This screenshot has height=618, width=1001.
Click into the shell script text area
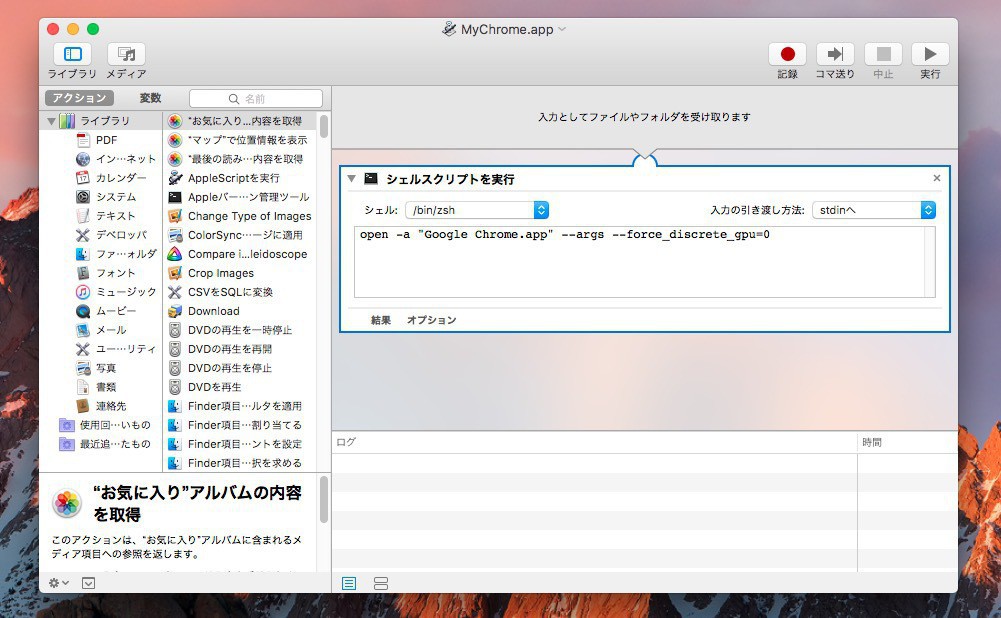click(x=645, y=262)
